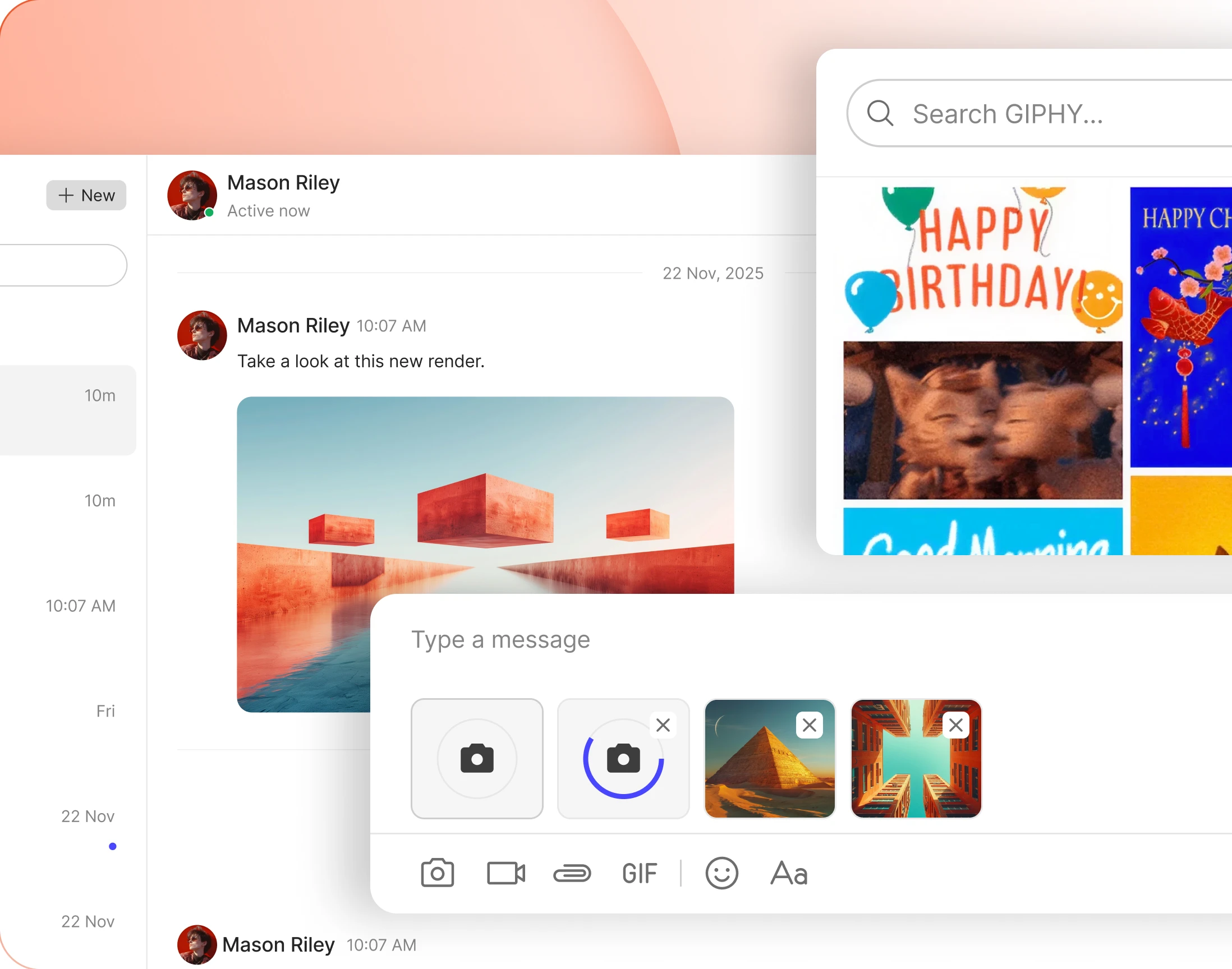Screen dimensions: 1232x969
Task: Click Mason Riley sender name above render message
Action: [x=293, y=326]
